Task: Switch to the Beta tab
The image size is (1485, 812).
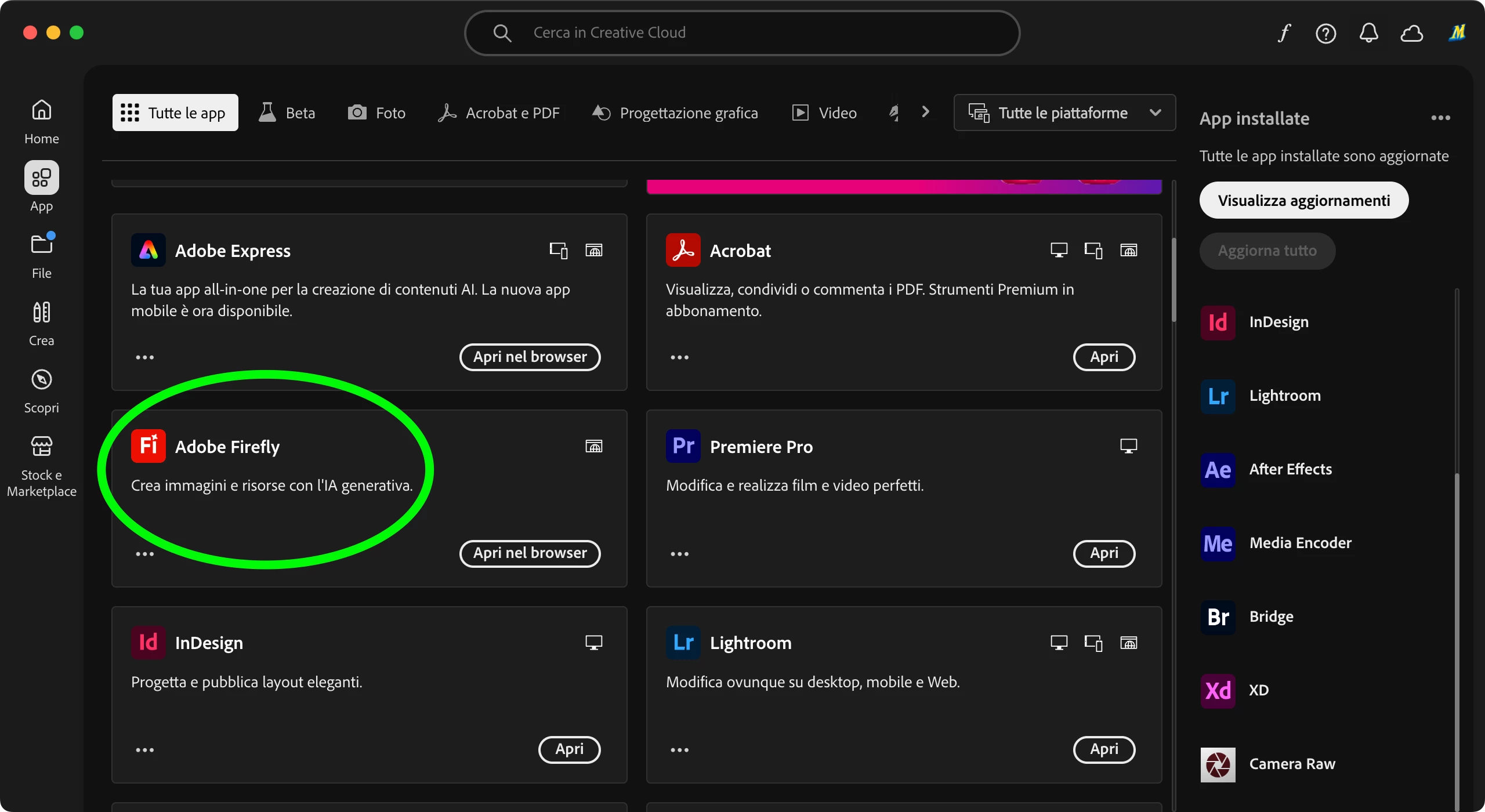Action: tap(287, 113)
